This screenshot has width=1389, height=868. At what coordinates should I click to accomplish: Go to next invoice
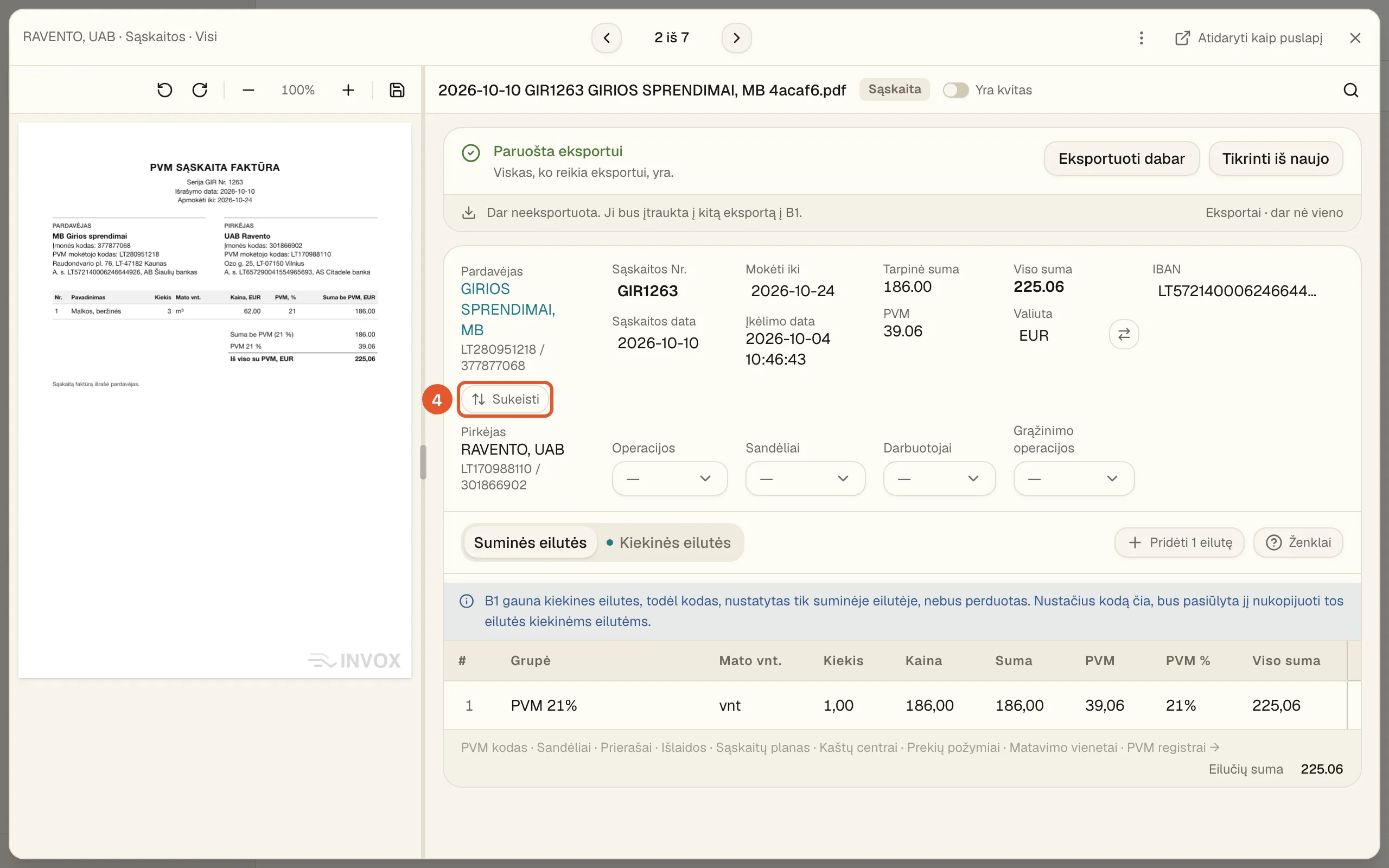point(736,38)
